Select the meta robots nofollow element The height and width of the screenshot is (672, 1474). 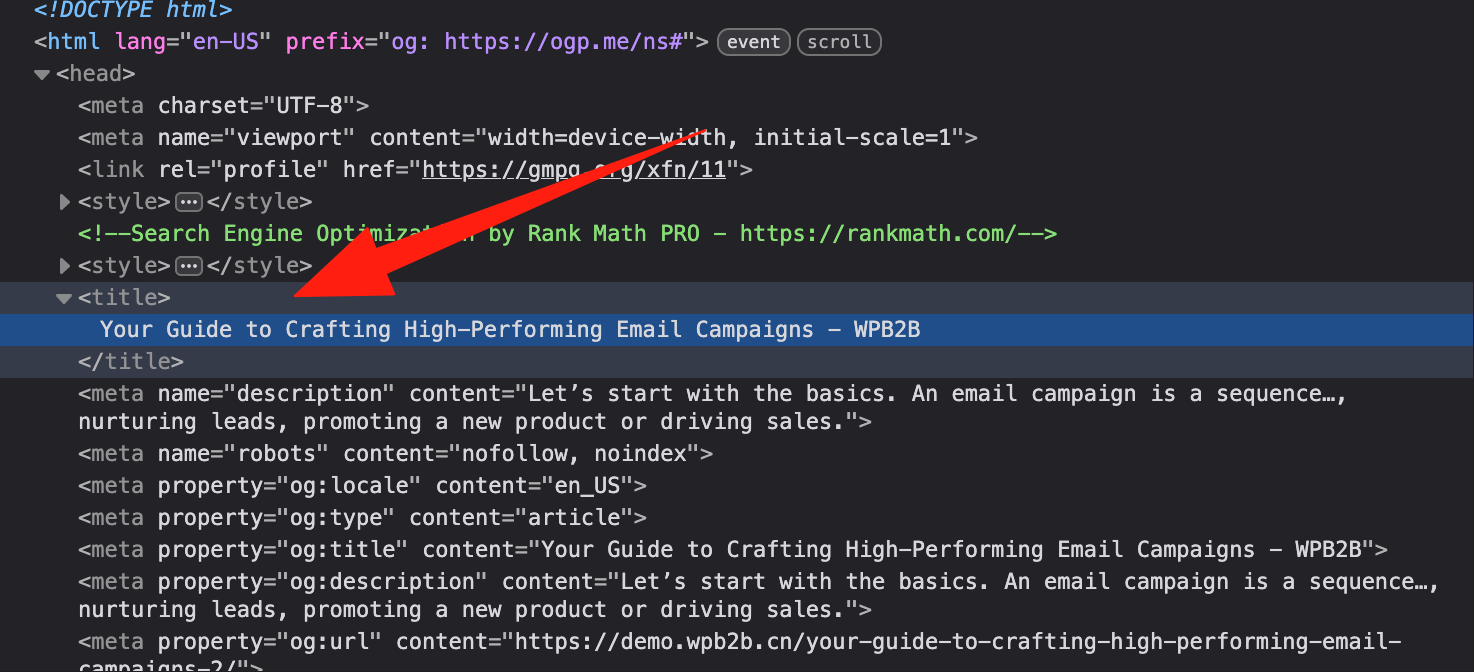(x=395, y=454)
